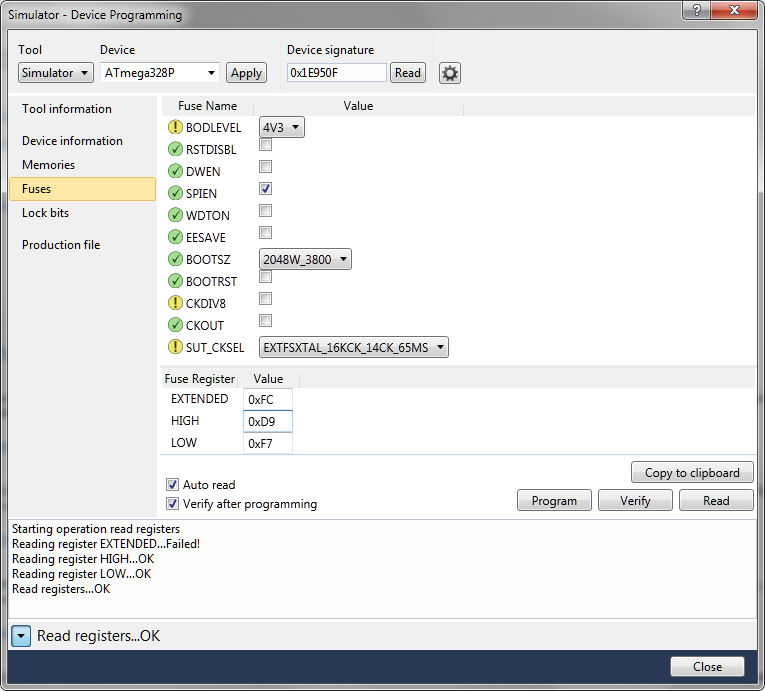Click the Apply button

246,73
